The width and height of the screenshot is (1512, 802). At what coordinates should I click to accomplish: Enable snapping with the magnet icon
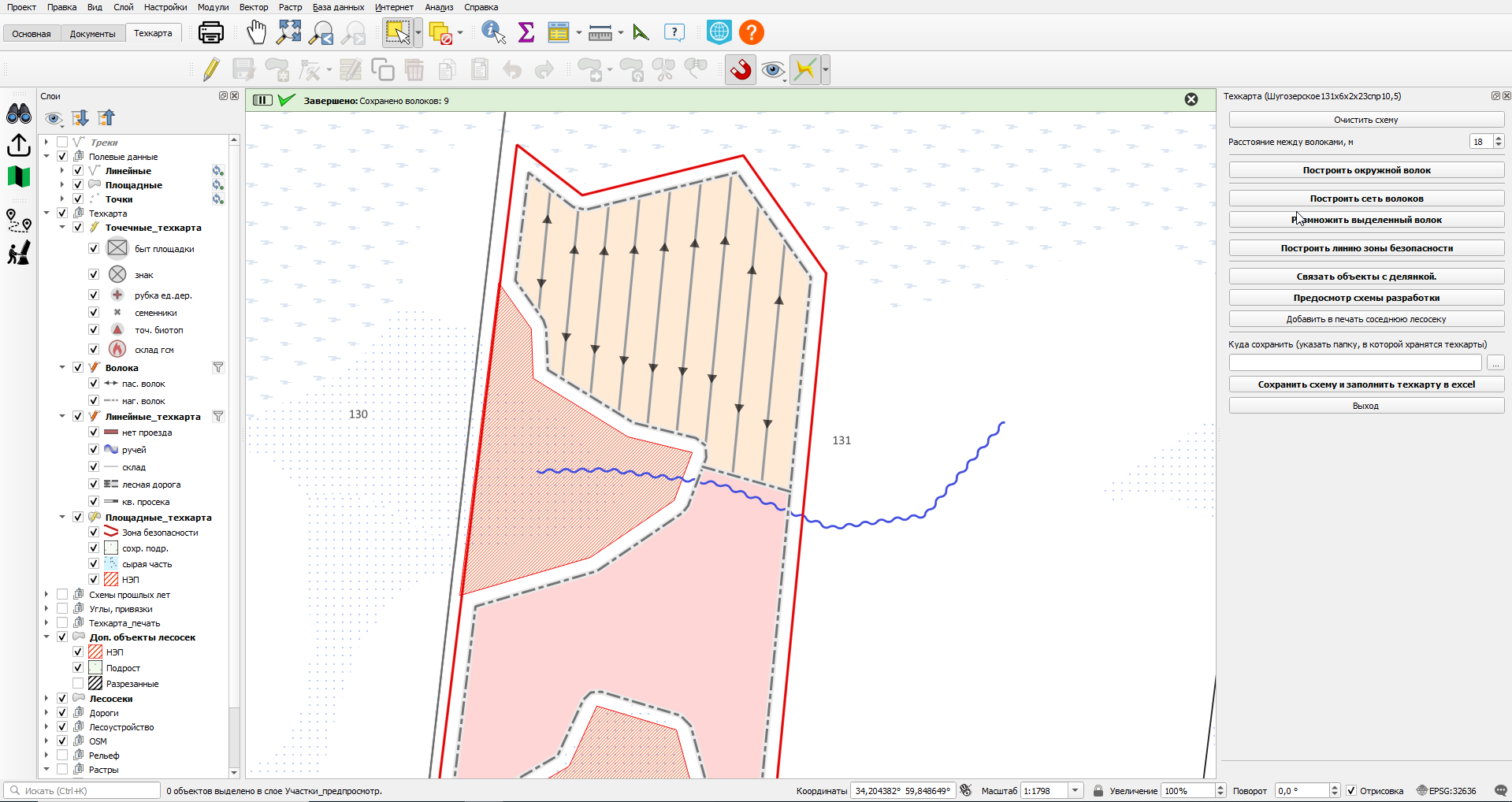[741, 69]
